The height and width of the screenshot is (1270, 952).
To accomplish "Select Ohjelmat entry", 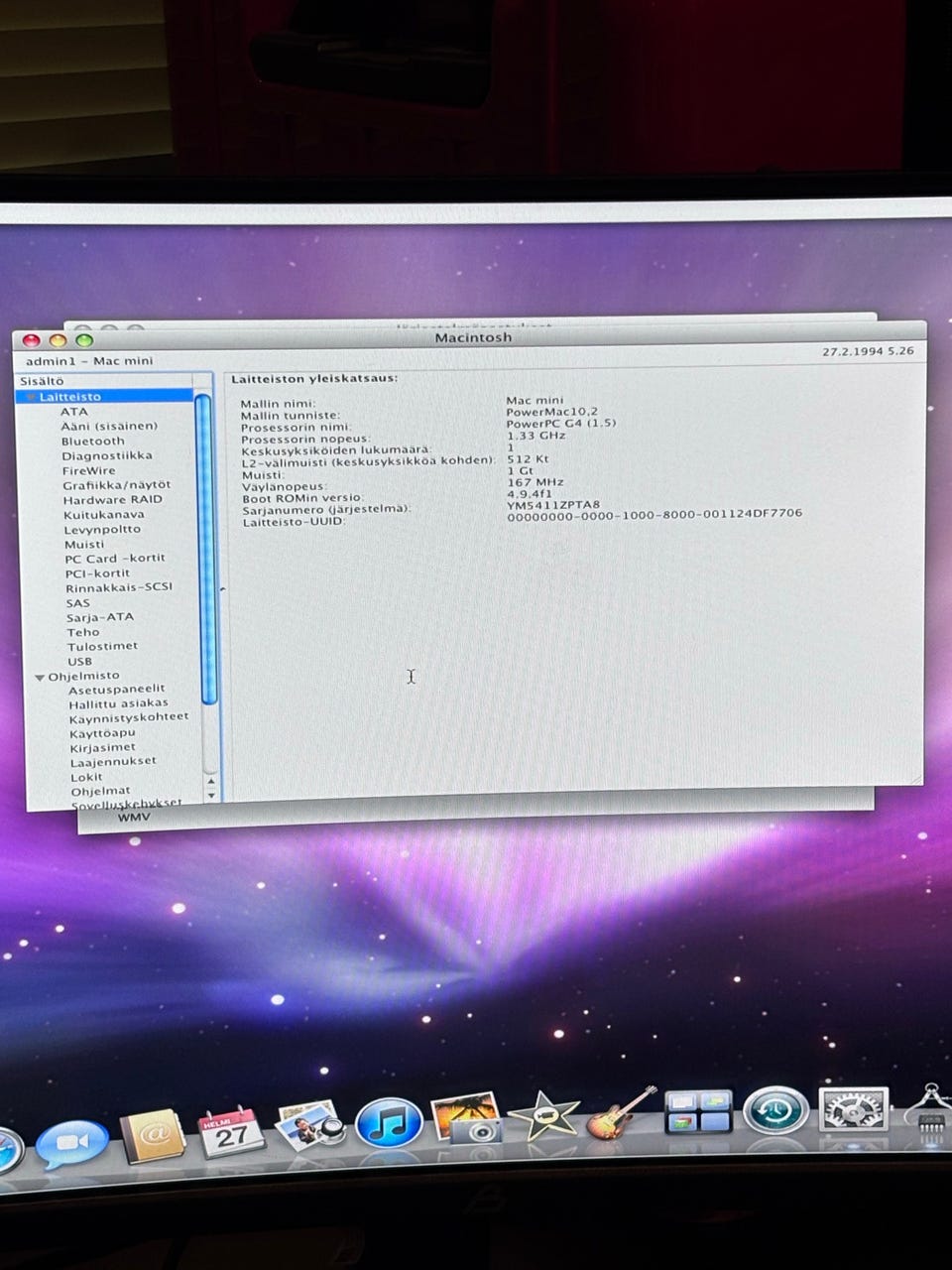I will 100,791.
